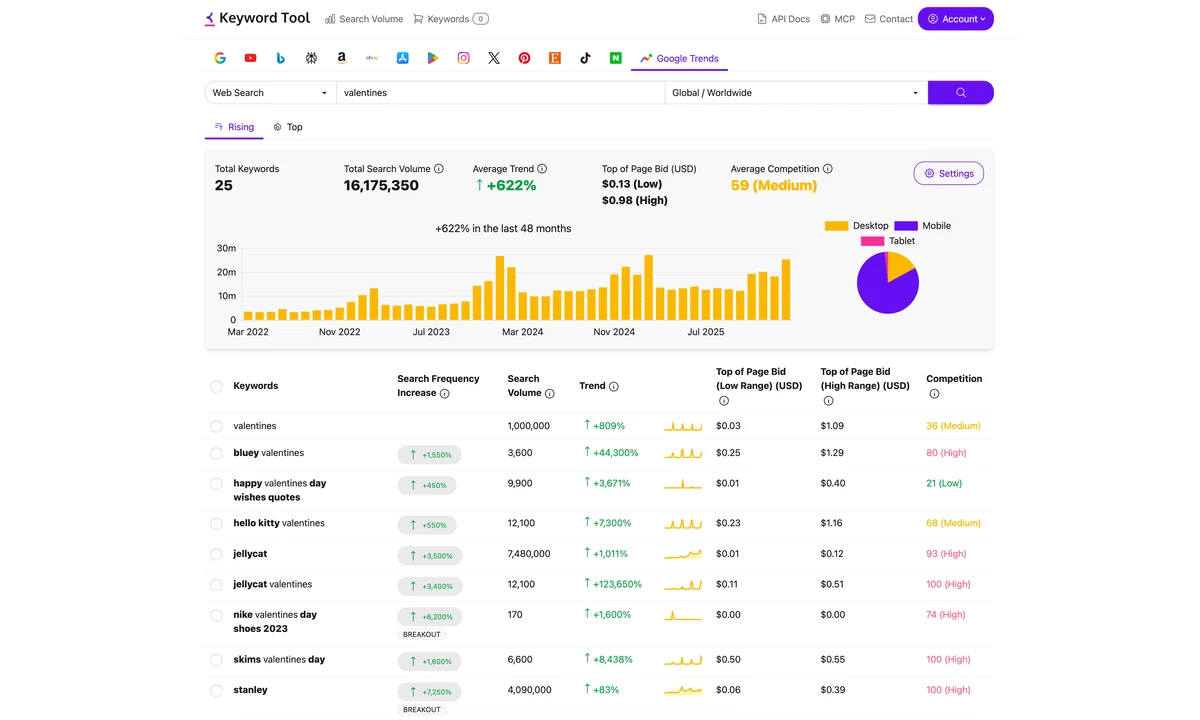Switch to the TikTok keyword source
This screenshot has width=1200, height=720.
click(x=585, y=58)
